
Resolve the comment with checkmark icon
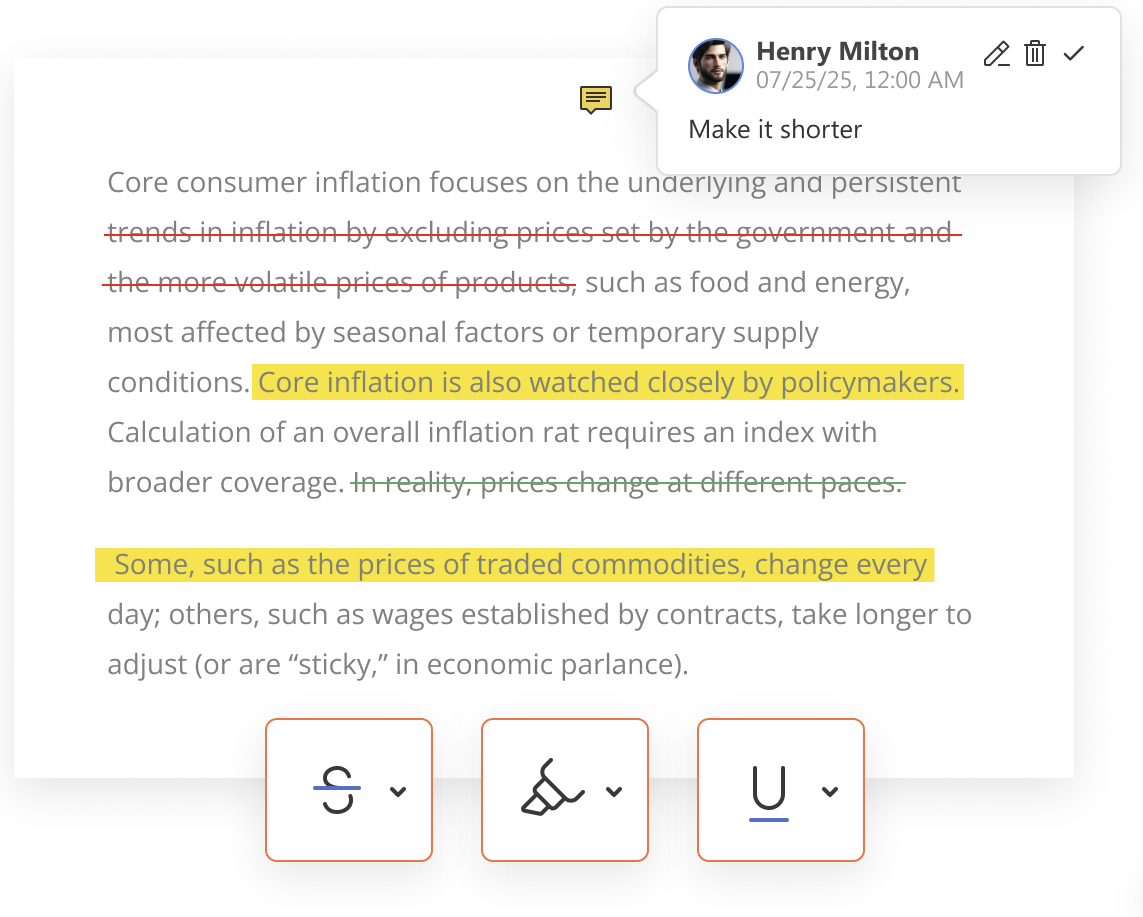1074,54
